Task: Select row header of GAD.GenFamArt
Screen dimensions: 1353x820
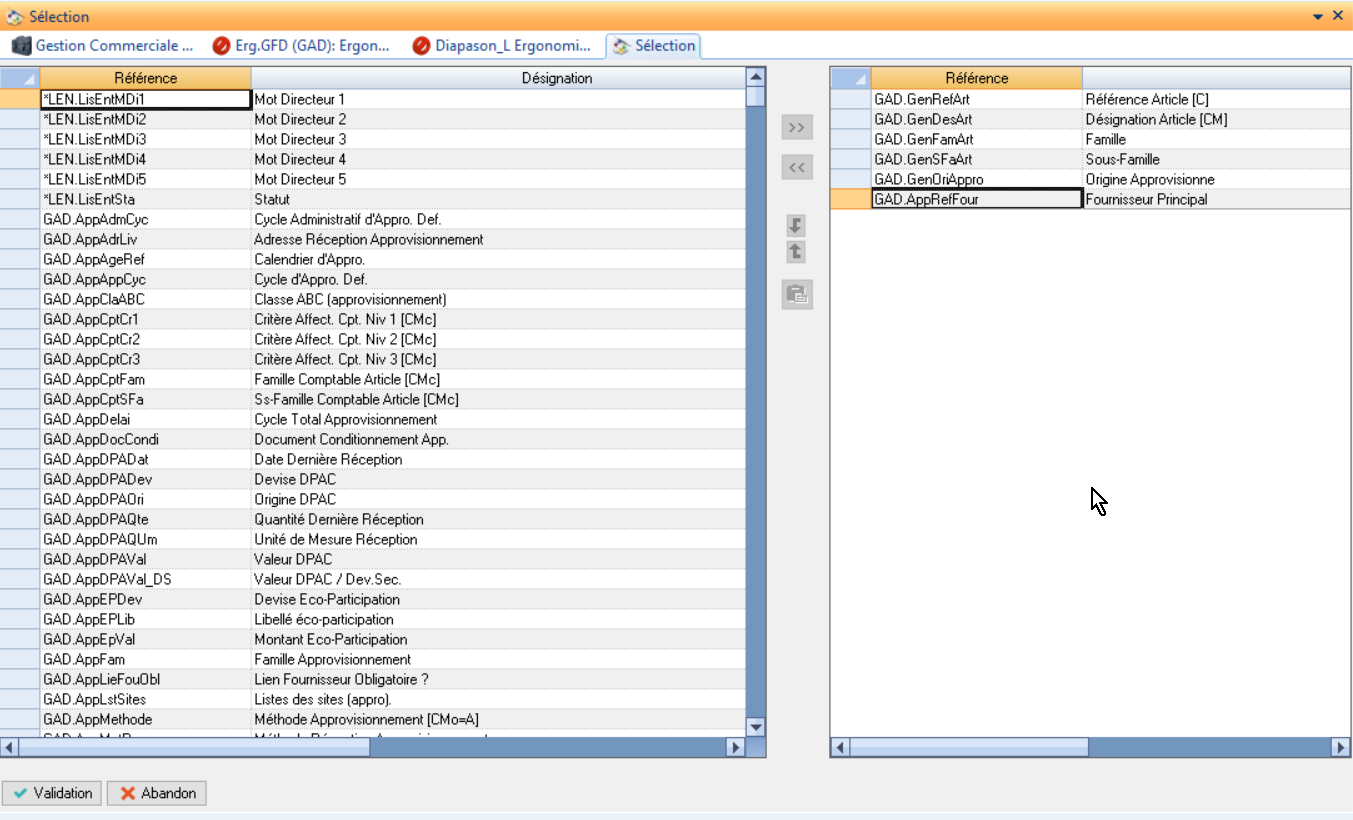Action: [850, 139]
